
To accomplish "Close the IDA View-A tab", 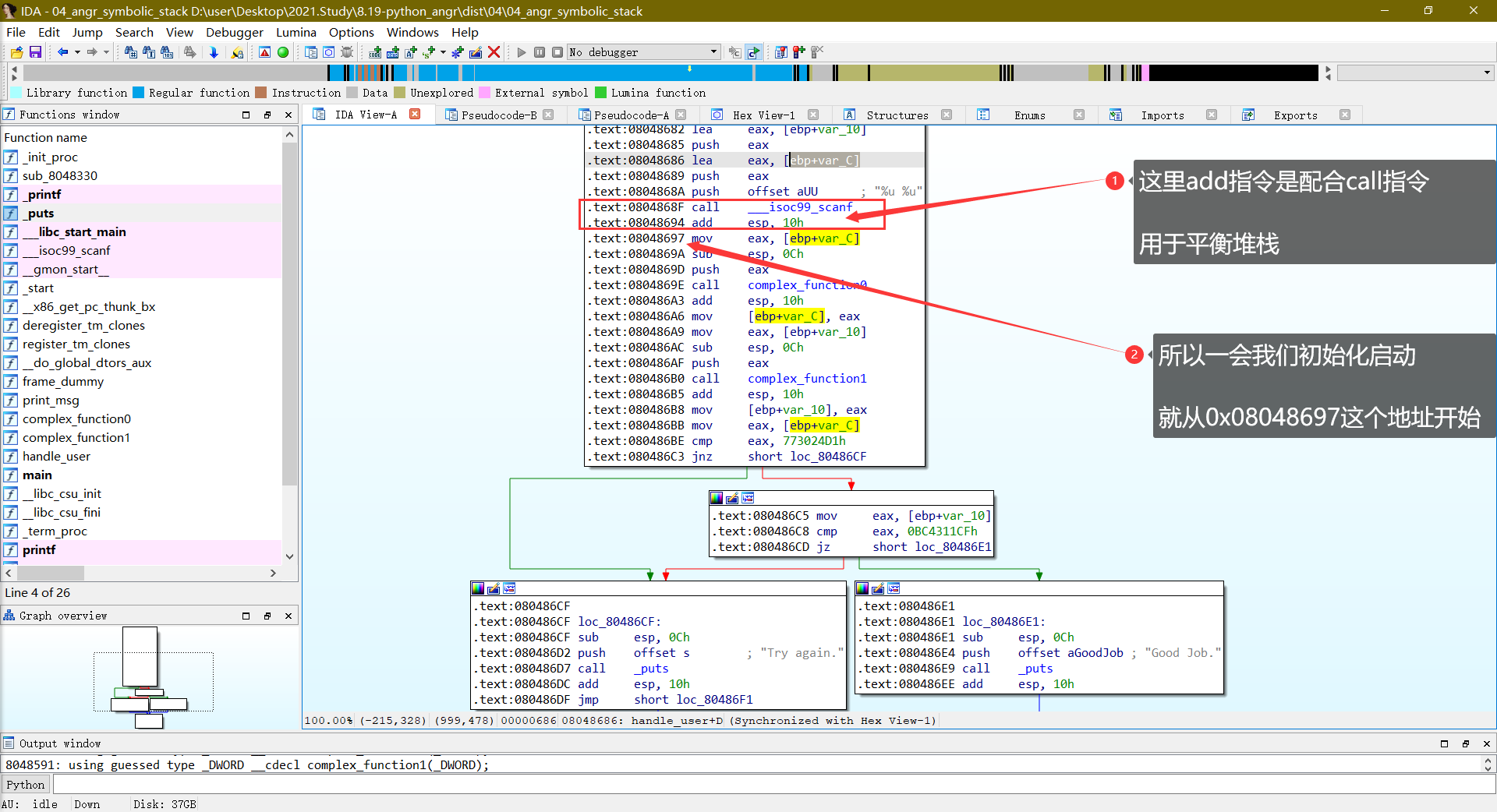I will click(x=415, y=114).
